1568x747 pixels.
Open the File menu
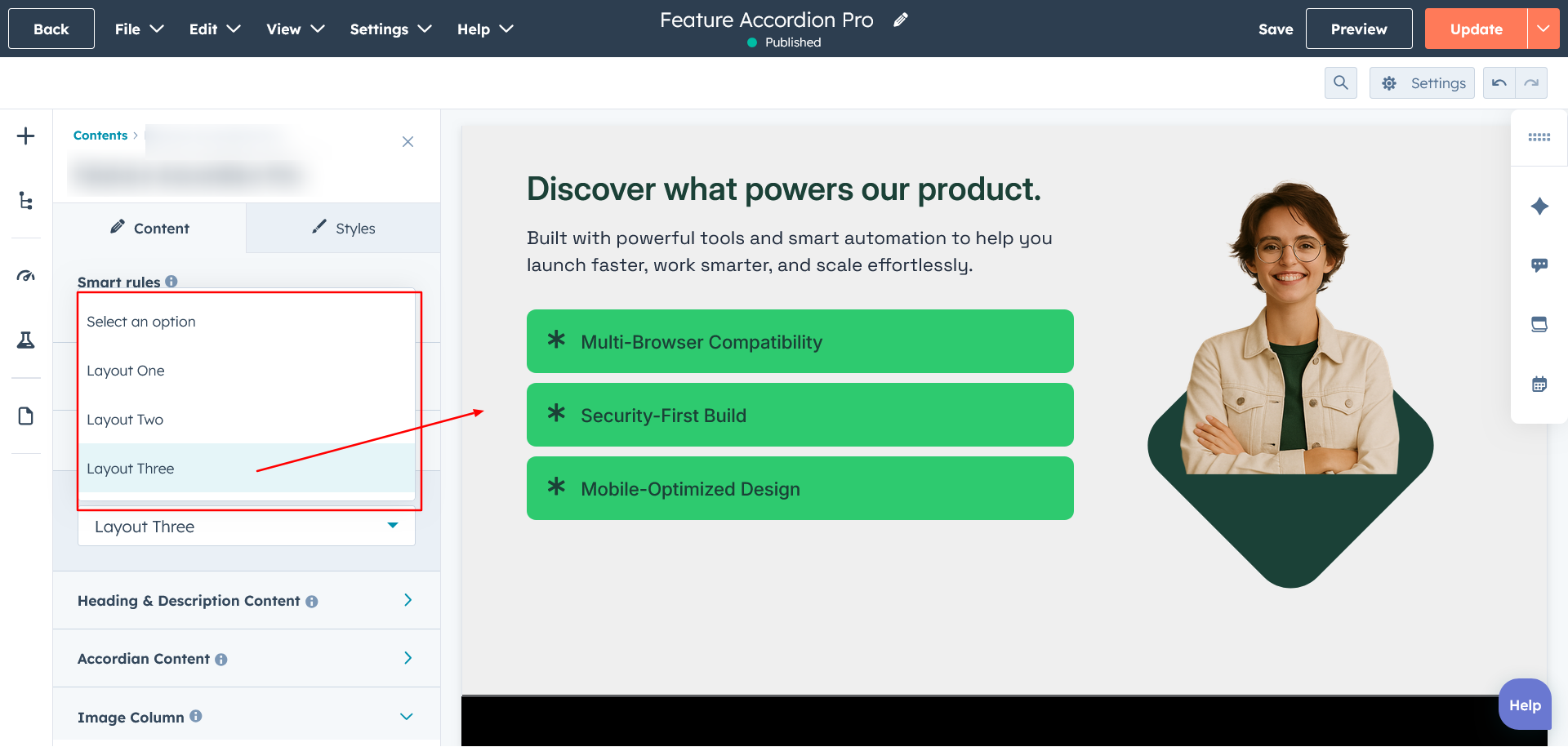click(139, 29)
